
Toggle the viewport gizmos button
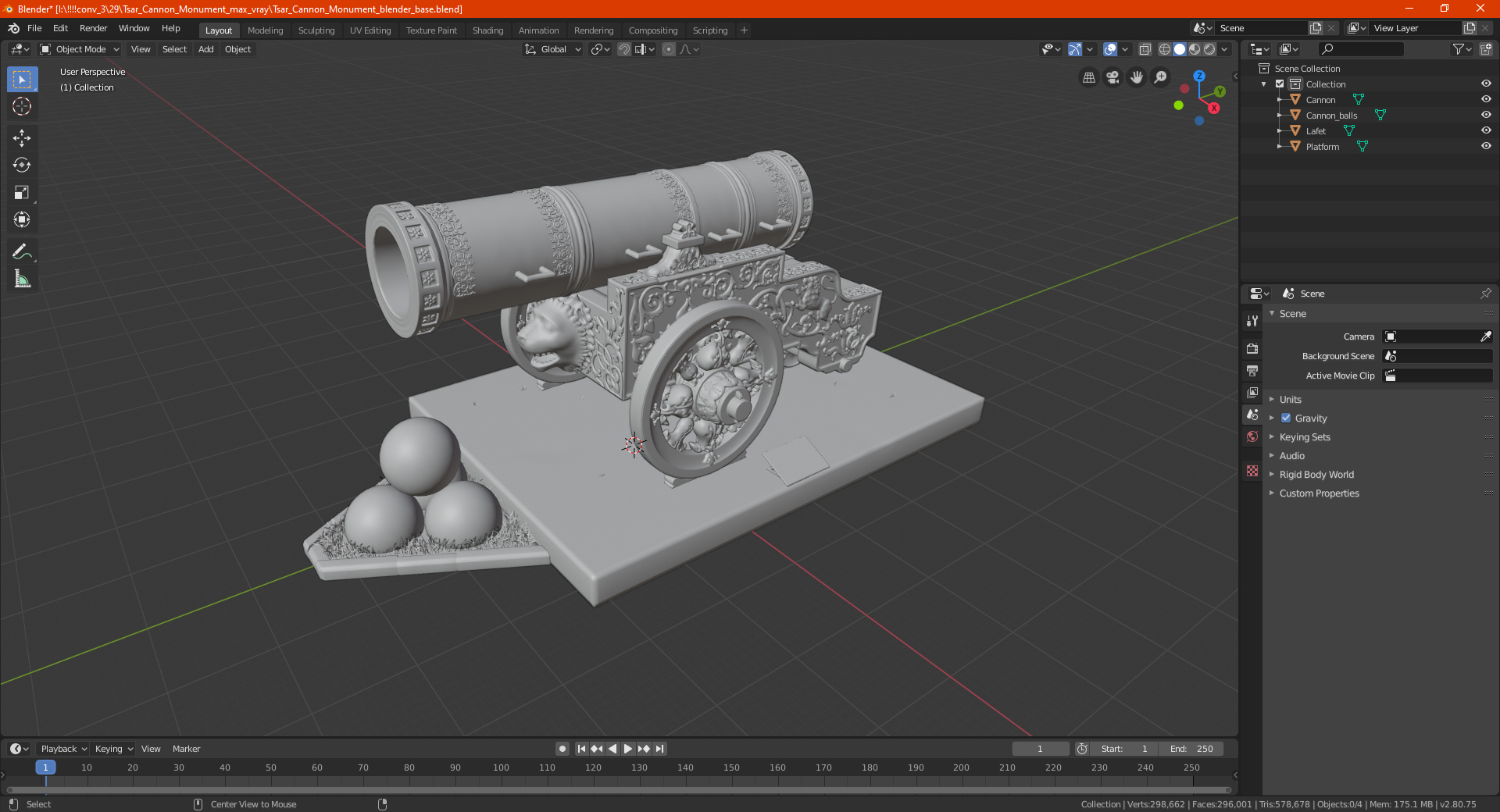pos(1075,49)
